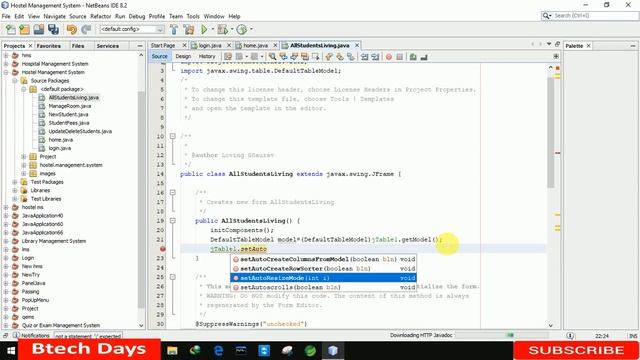Minimize the Projects panel

point(140,46)
